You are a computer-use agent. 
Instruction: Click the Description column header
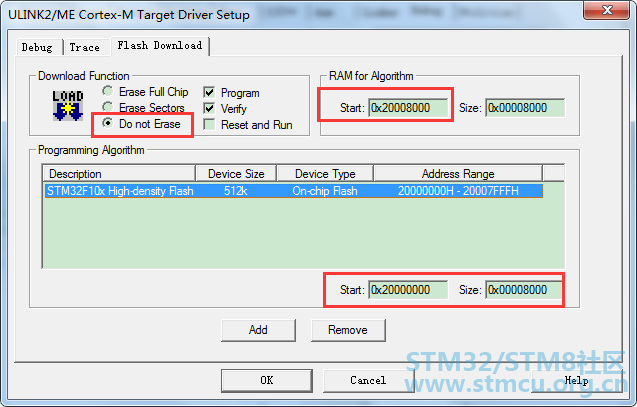tap(119, 174)
